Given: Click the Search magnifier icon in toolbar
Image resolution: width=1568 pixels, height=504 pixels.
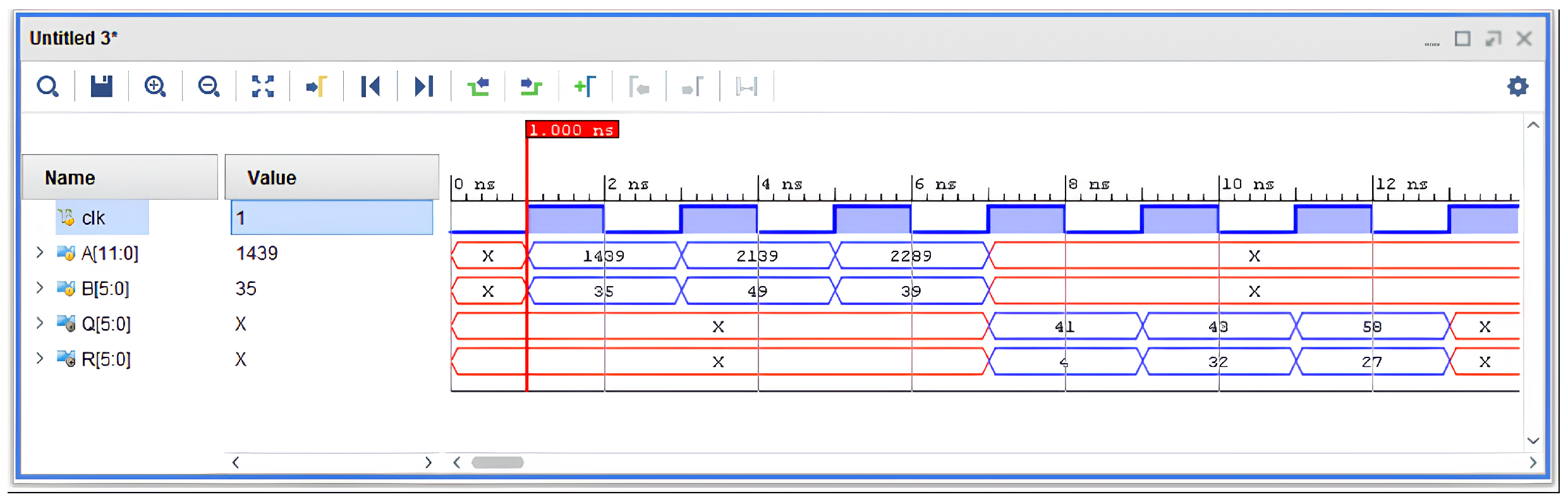Looking at the screenshot, I should tap(47, 87).
